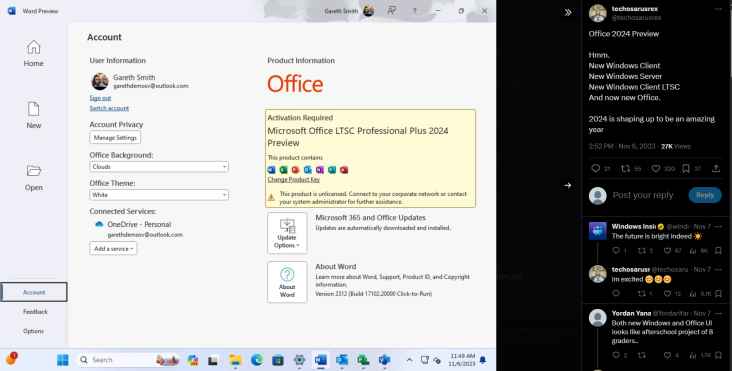The image size is (732, 371).
Task: Open the Windows Insider profile avatar
Action: pos(598,231)
